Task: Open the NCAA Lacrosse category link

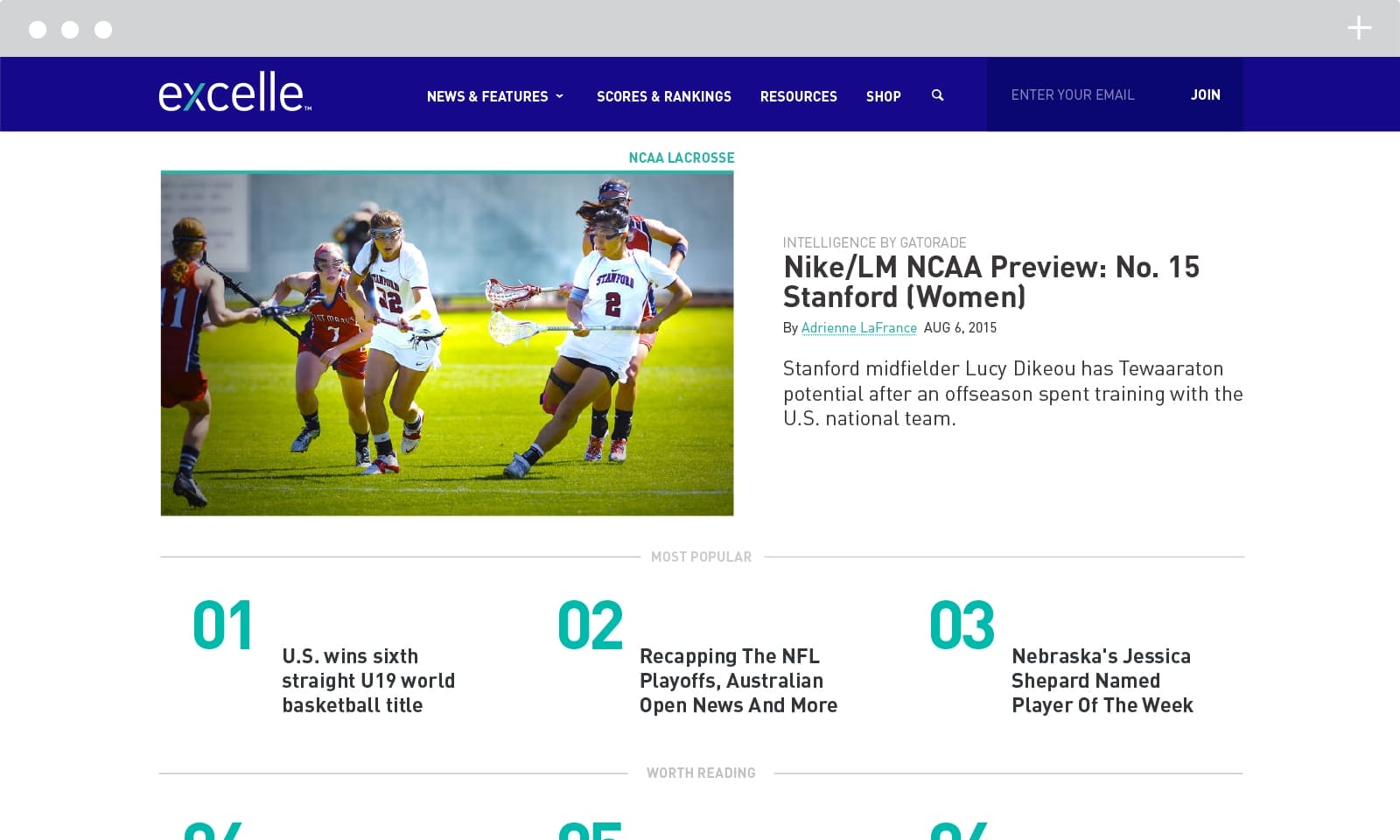Action: click(x=681, y=157)
